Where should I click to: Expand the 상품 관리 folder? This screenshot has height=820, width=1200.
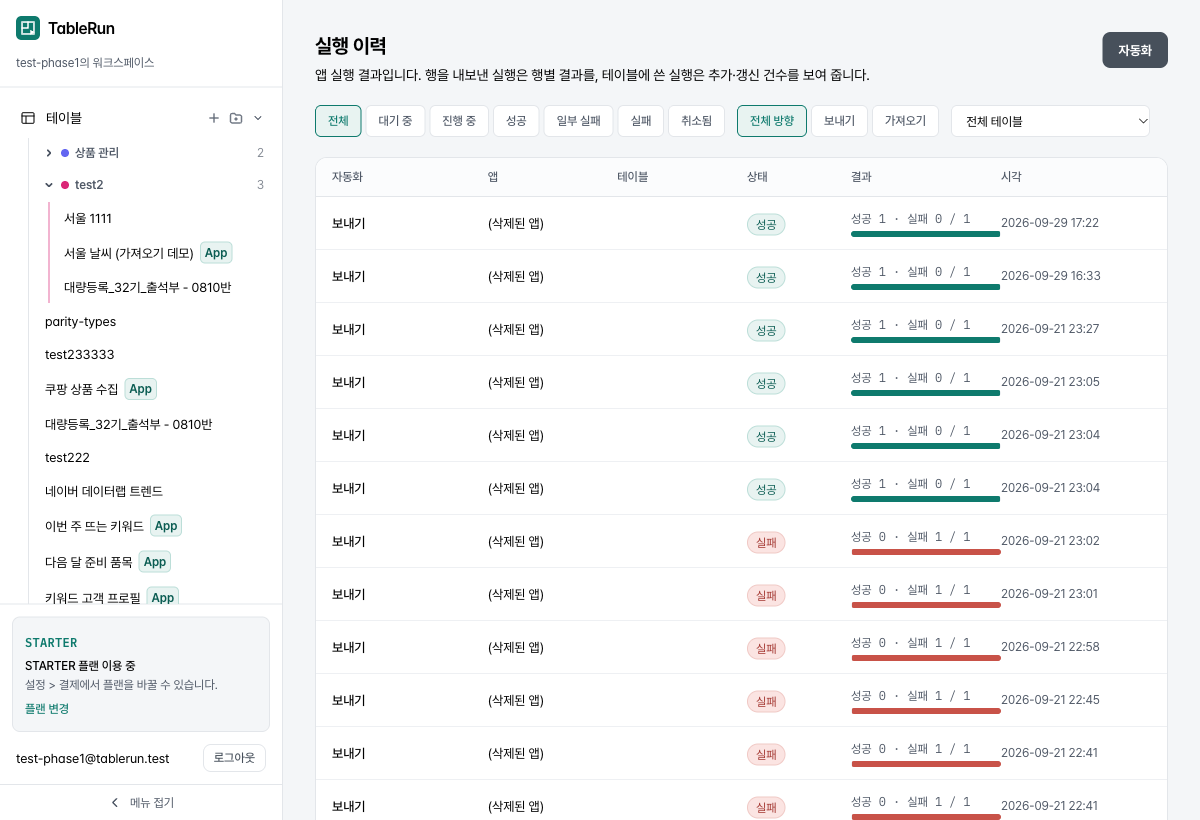coord(49,153)
